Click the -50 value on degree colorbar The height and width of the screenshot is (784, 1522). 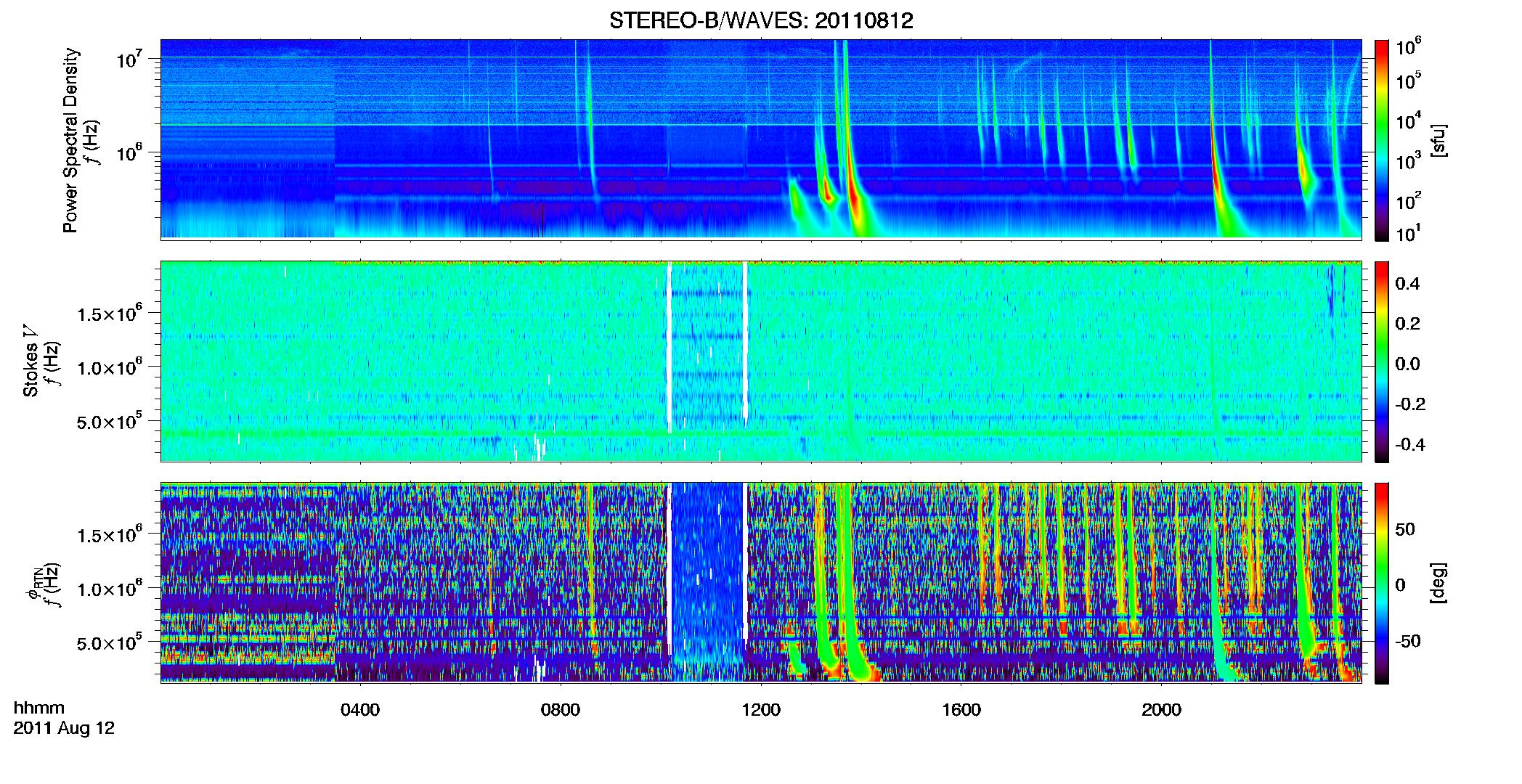[1407, 641]
